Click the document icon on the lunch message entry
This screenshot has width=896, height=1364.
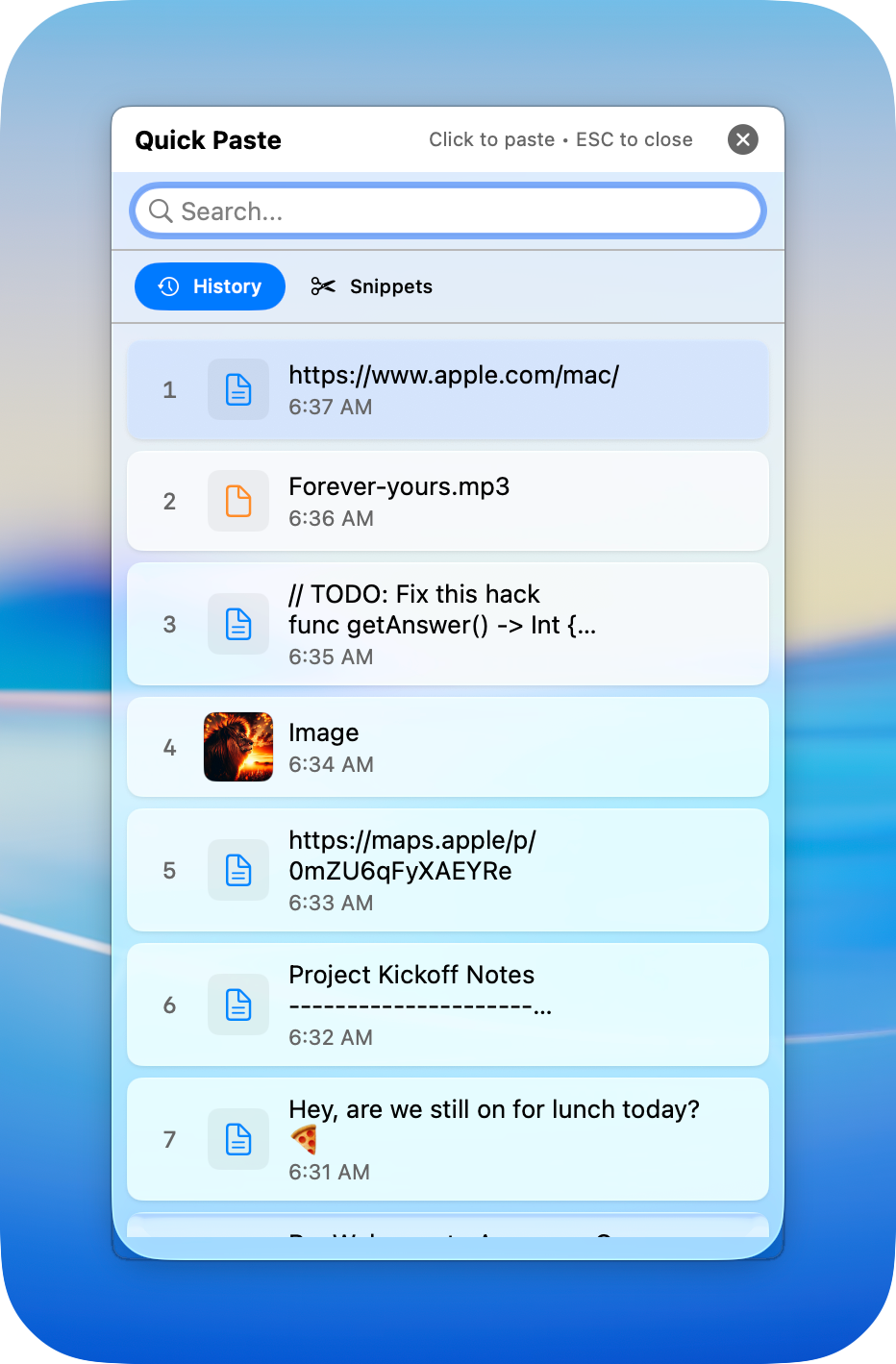coord(237,1139)
